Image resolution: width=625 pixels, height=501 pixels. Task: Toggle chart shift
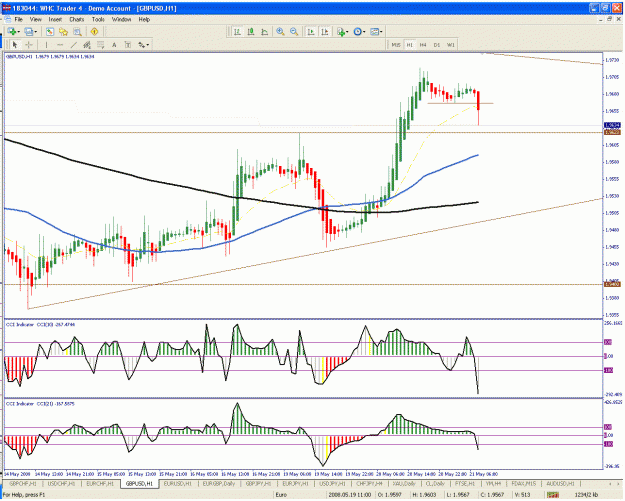pos(325,32)
